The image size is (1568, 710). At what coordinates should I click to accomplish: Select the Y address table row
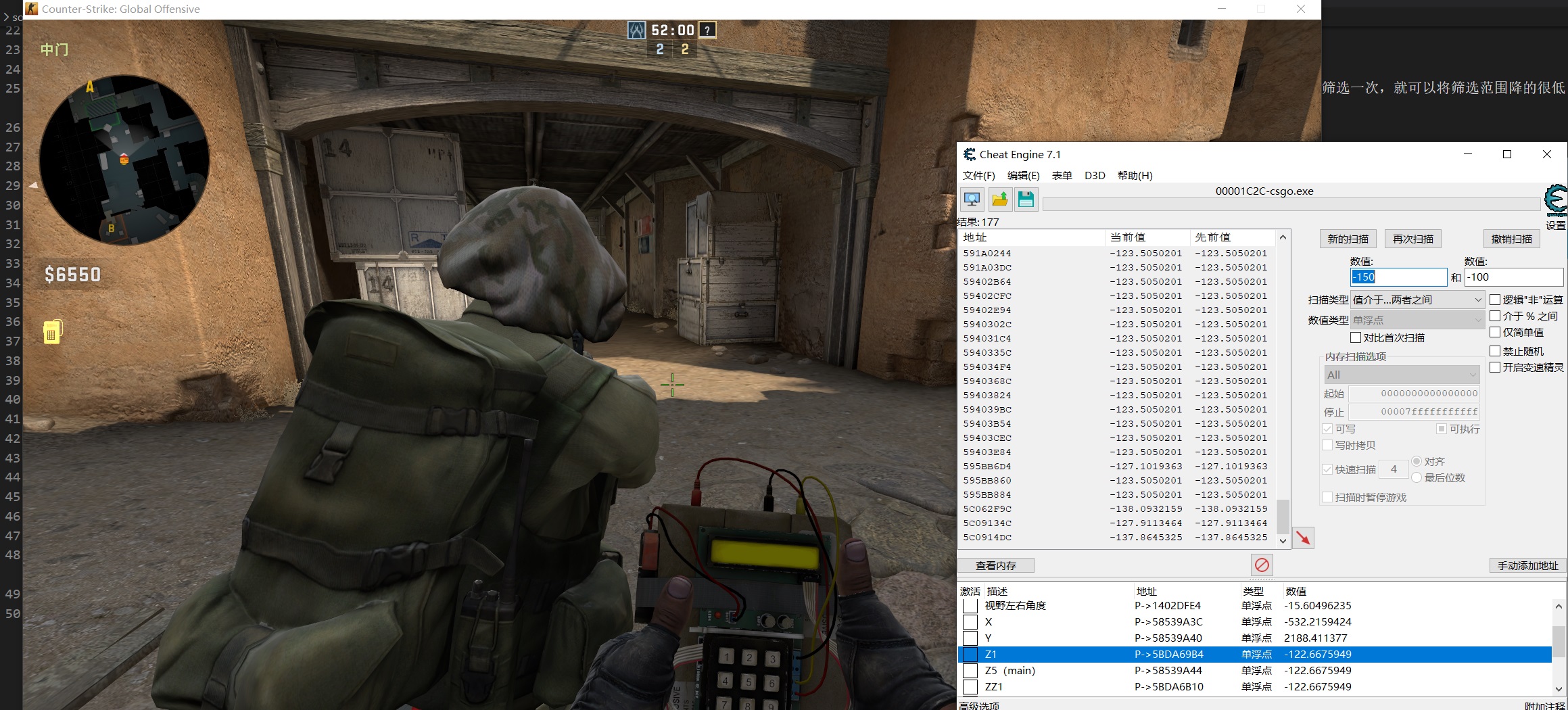1255,638
